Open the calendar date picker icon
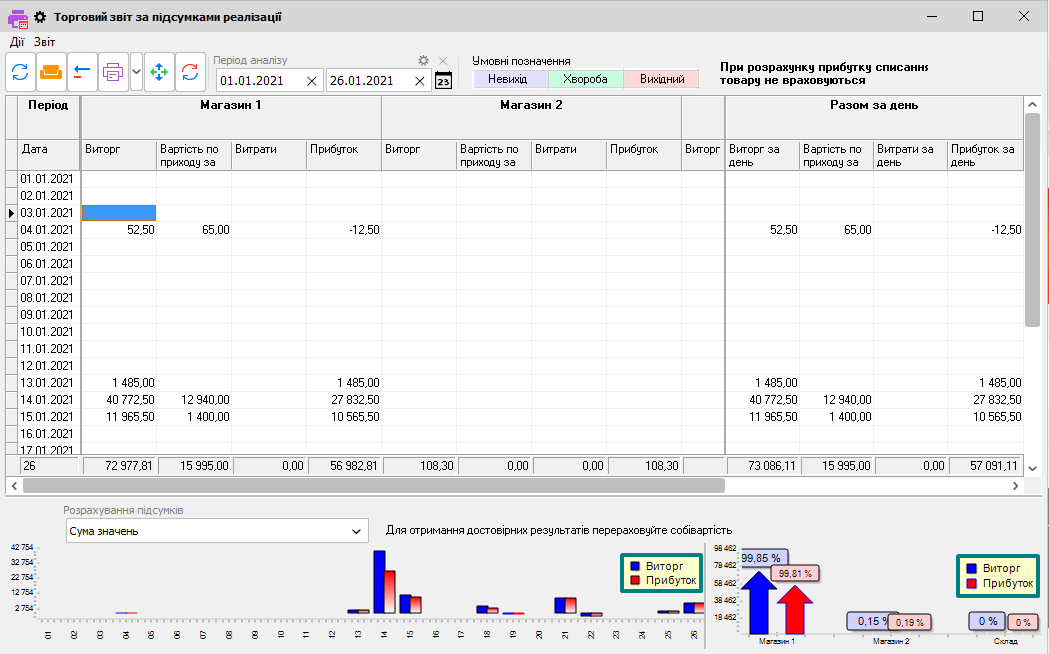This screenshot has height=654, width=1049. [443, 81]
